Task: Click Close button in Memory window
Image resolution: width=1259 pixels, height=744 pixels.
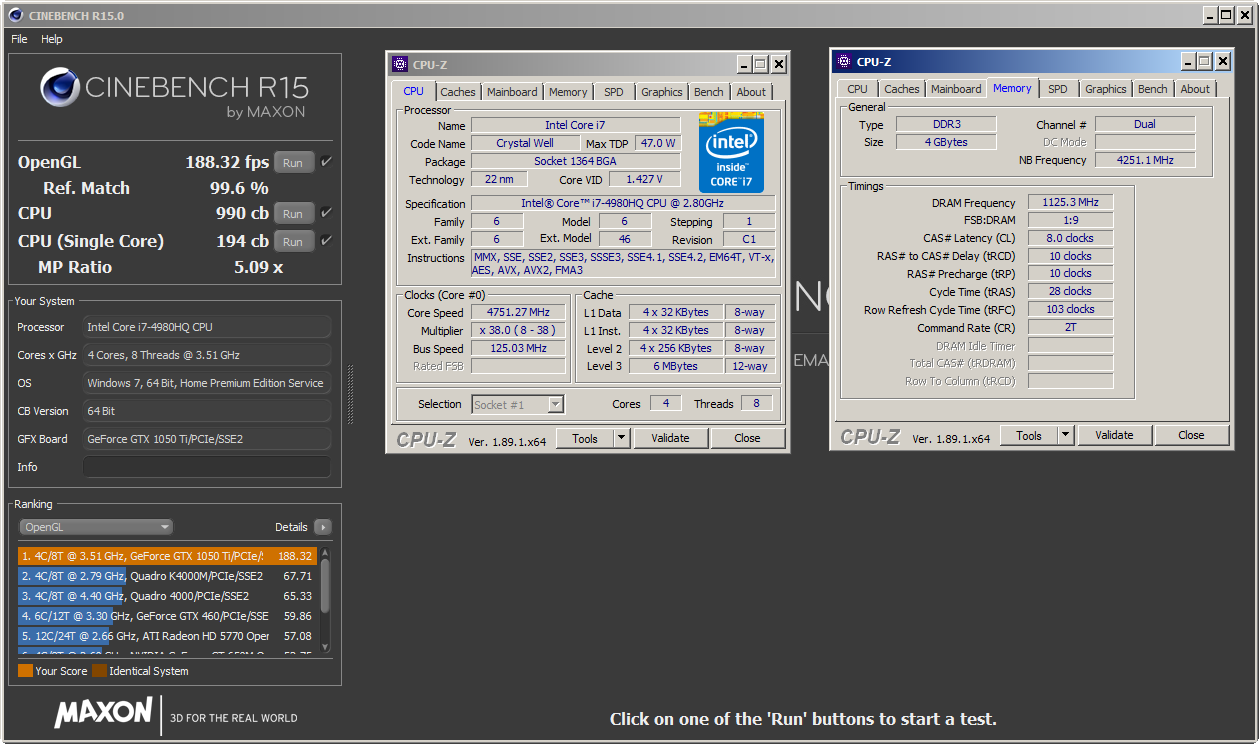Action: pyautogui.click(x=1191, y=435)
